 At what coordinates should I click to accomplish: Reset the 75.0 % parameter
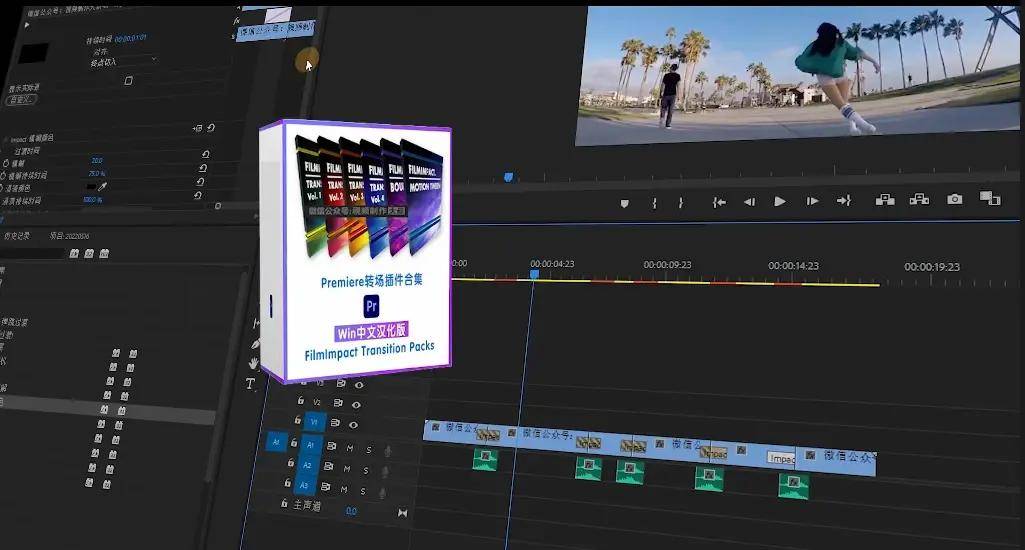tap(203, 168)
